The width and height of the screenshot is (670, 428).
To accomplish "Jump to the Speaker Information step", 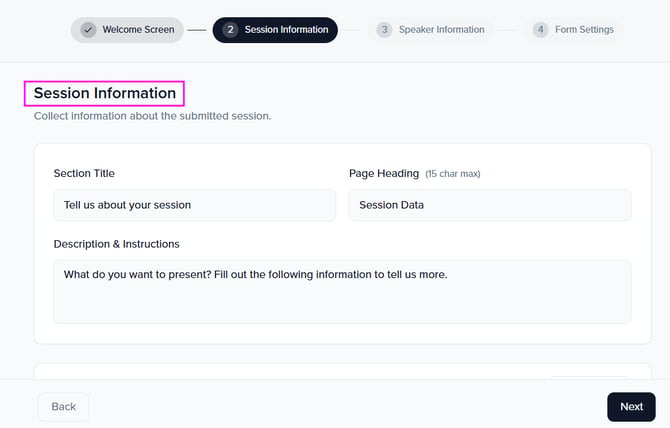I will [x=441, y=30].
